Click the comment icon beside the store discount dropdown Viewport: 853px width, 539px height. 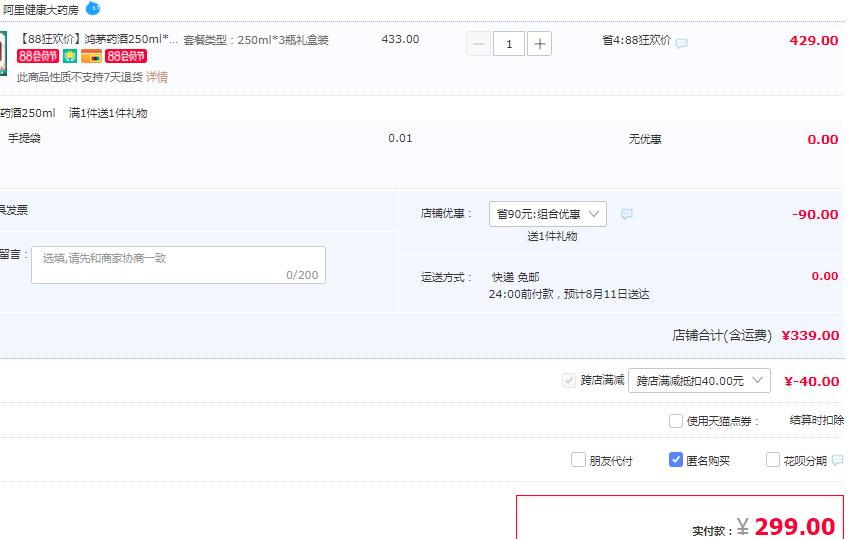tap(627, 214)
